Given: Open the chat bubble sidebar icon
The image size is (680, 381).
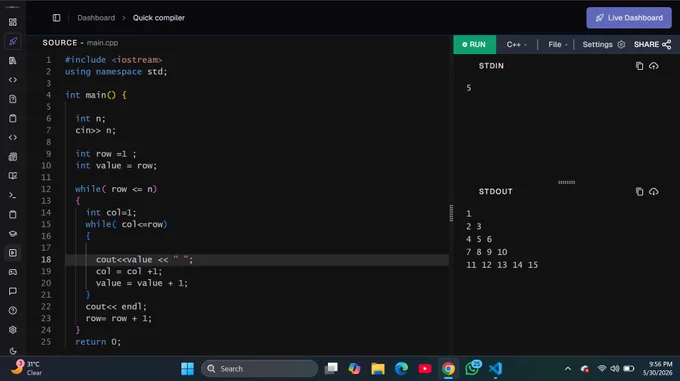Looking at the screenshot, I should point(13,291).
